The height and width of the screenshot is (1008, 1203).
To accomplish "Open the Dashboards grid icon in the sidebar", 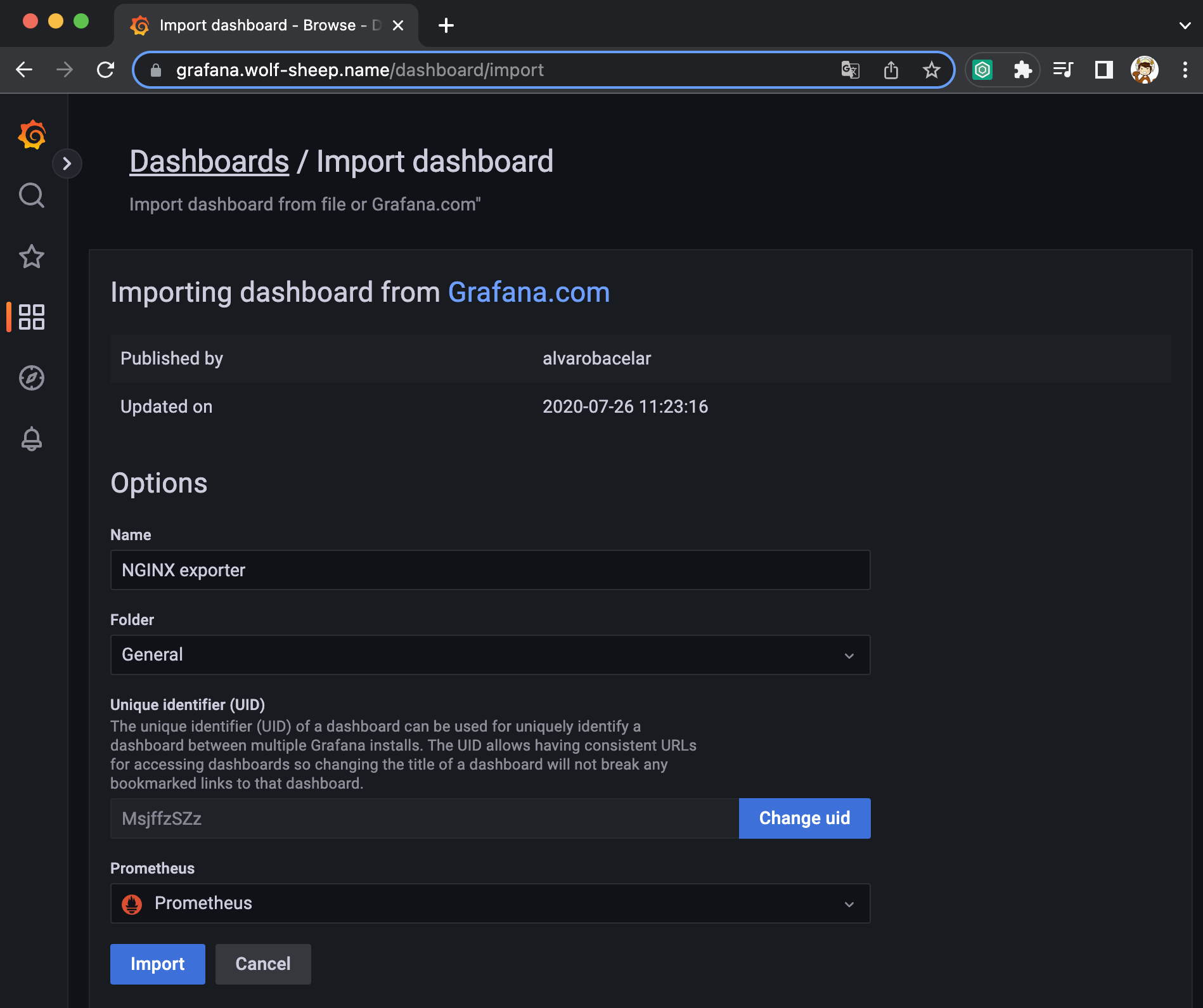I will pyautogui.click(x=32, y=317).
